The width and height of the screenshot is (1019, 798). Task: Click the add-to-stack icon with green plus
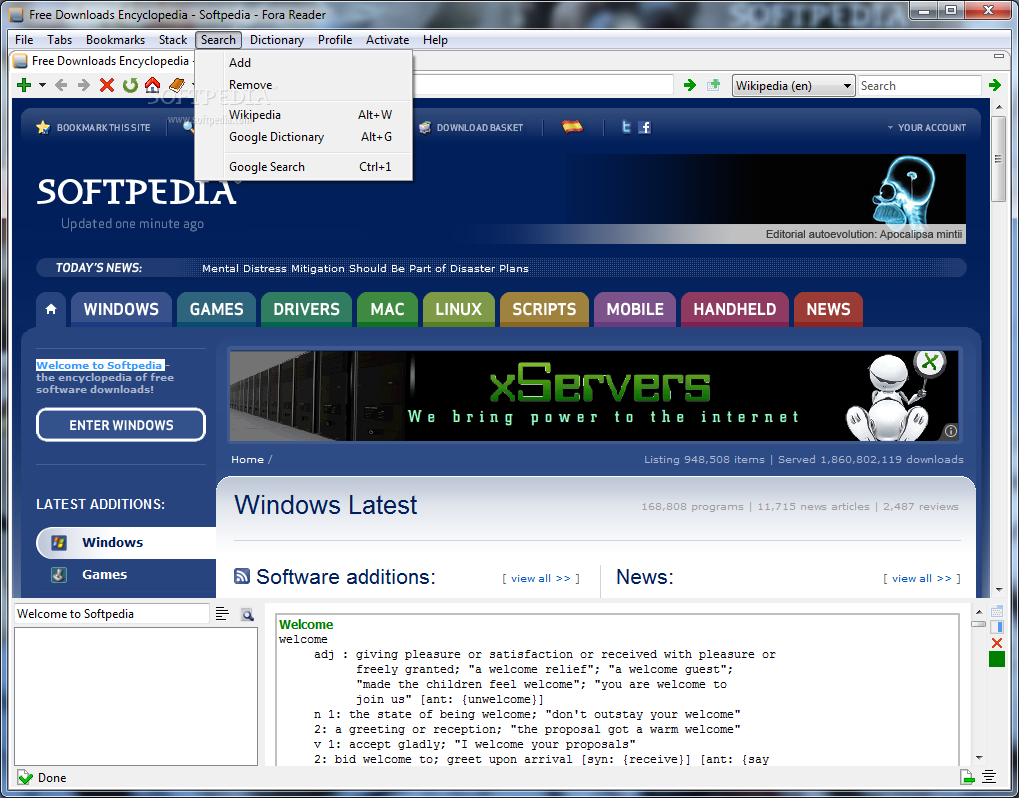(x=714, y=85)
